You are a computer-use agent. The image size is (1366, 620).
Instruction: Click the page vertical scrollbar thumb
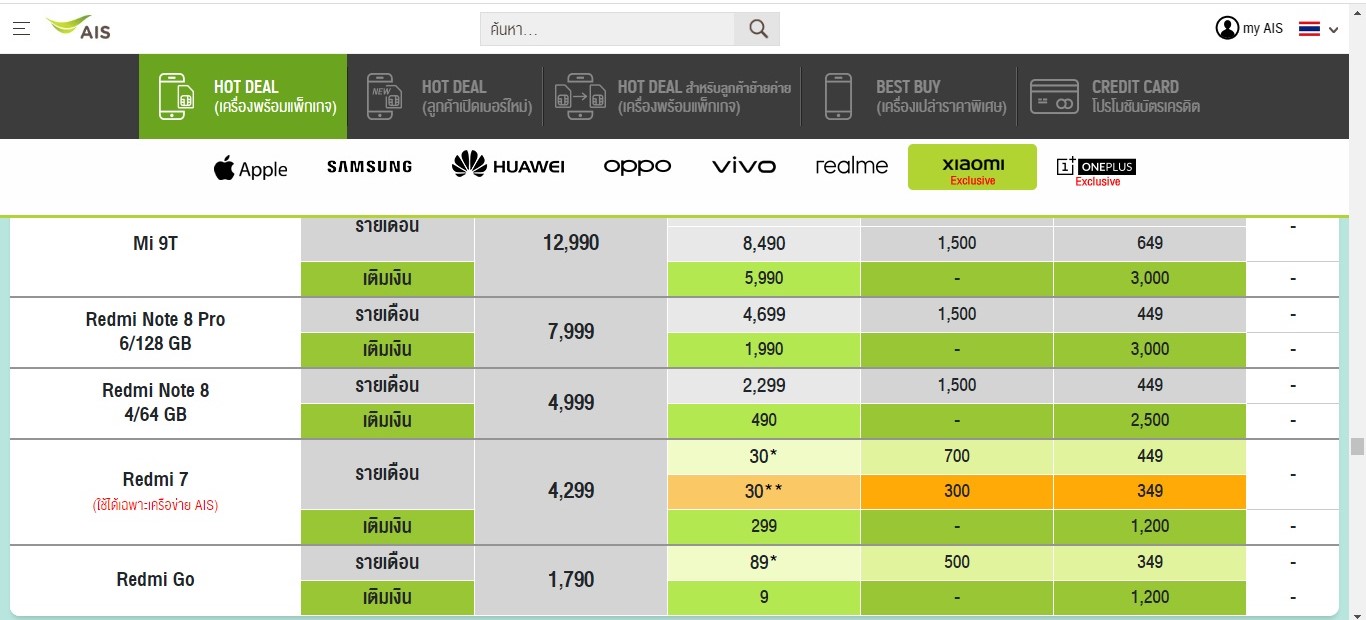click(1357, 446)
